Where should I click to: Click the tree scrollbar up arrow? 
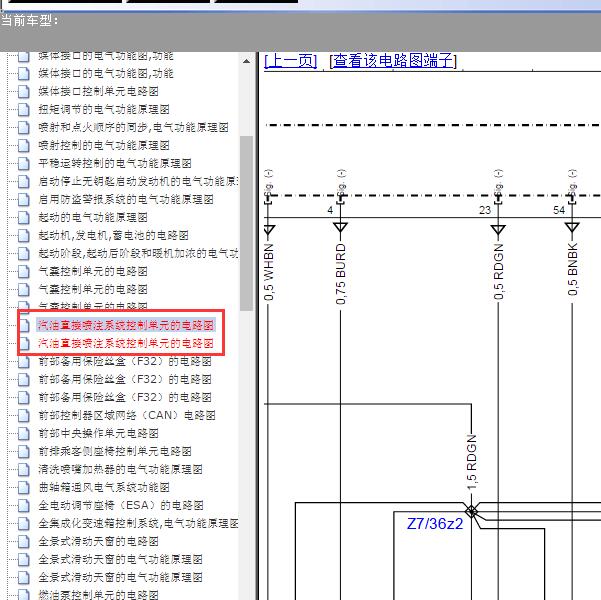(x=246, y=61)
